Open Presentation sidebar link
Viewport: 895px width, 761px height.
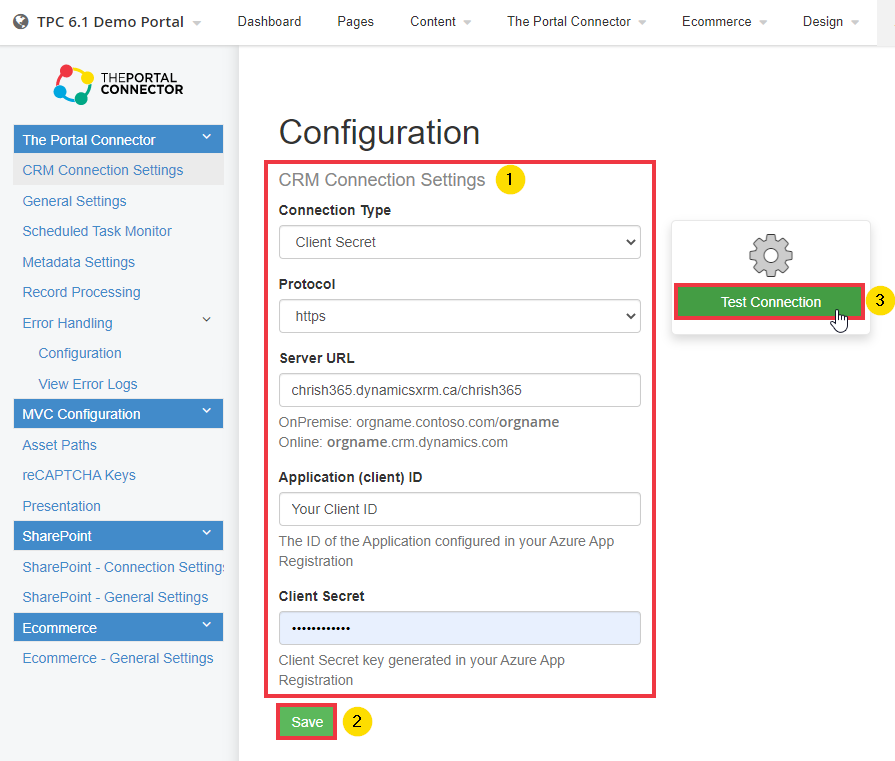coord(62,506)
